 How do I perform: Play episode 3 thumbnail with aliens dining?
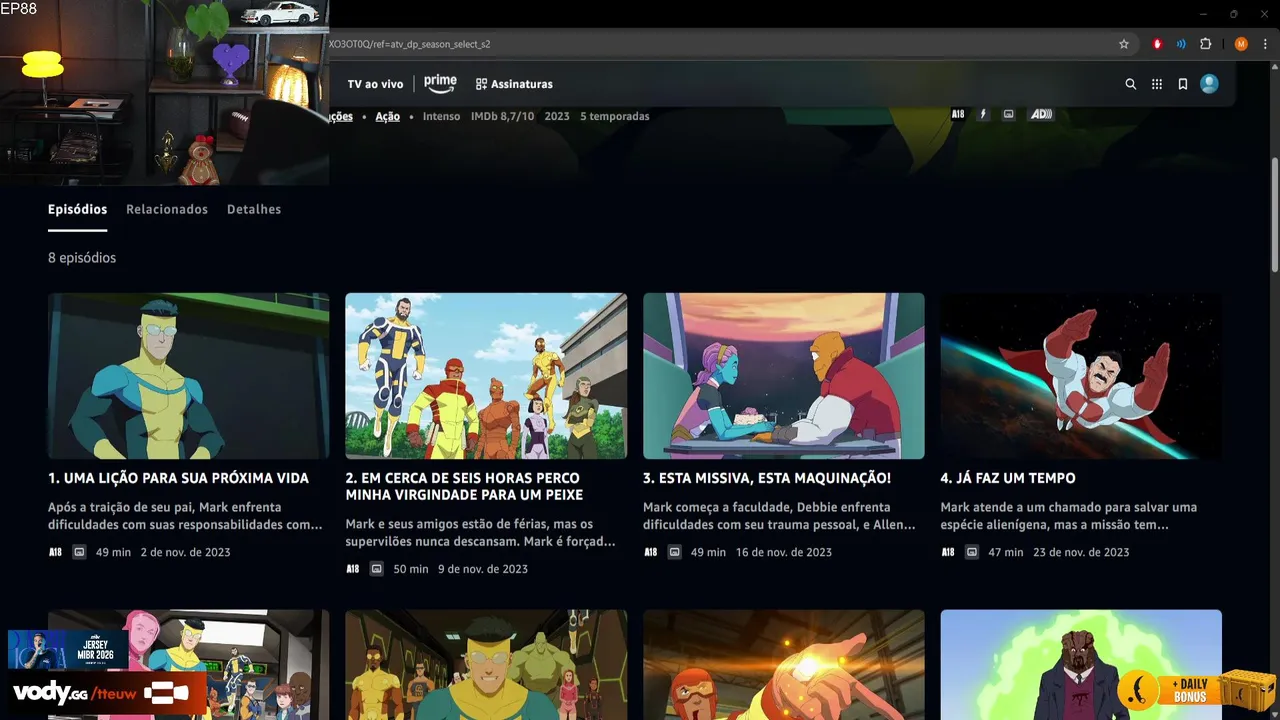pyautogui.click(x=783, y=376)
